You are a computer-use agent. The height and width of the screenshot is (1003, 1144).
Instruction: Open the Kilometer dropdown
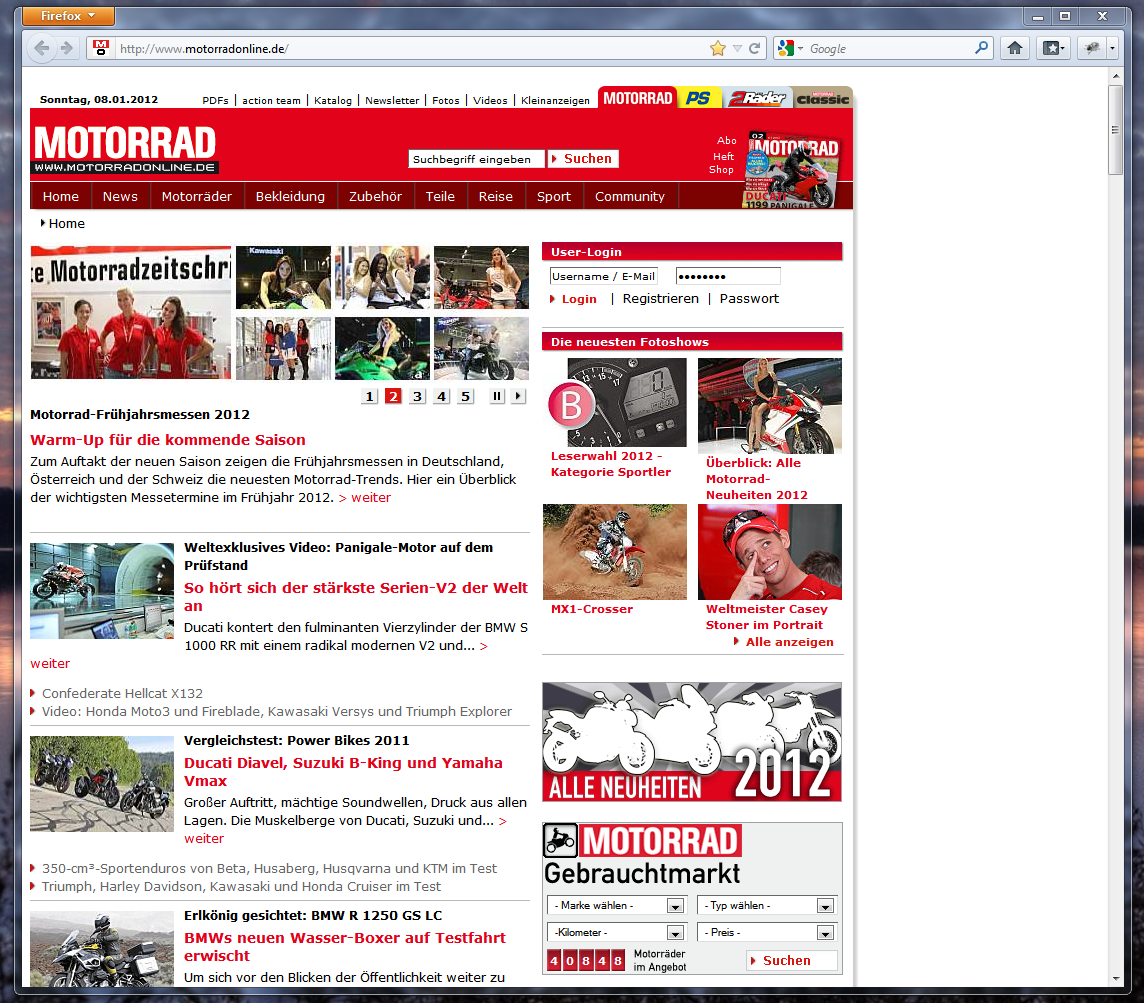(x=615, y=933)
